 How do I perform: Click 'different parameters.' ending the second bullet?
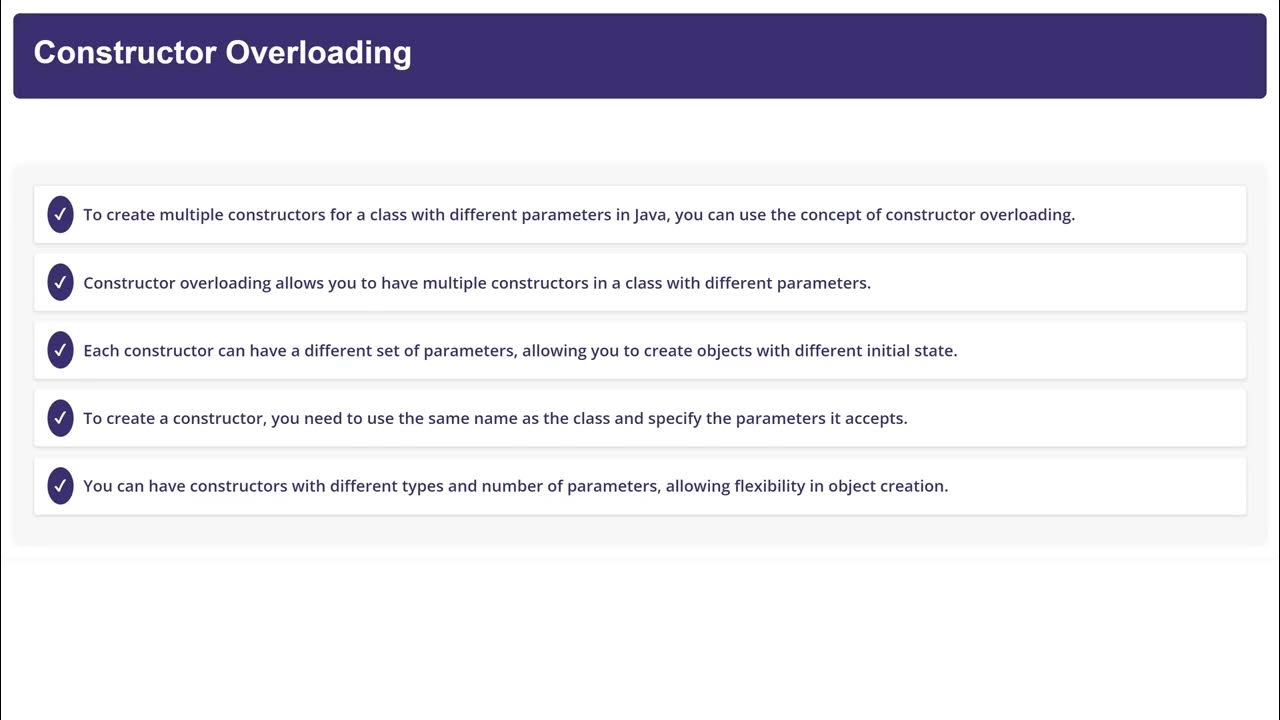(x=787, y=283)
